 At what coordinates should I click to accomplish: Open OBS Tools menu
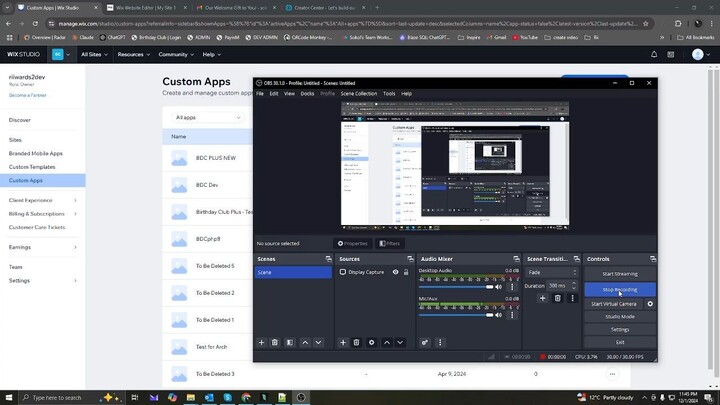[389, 94]
